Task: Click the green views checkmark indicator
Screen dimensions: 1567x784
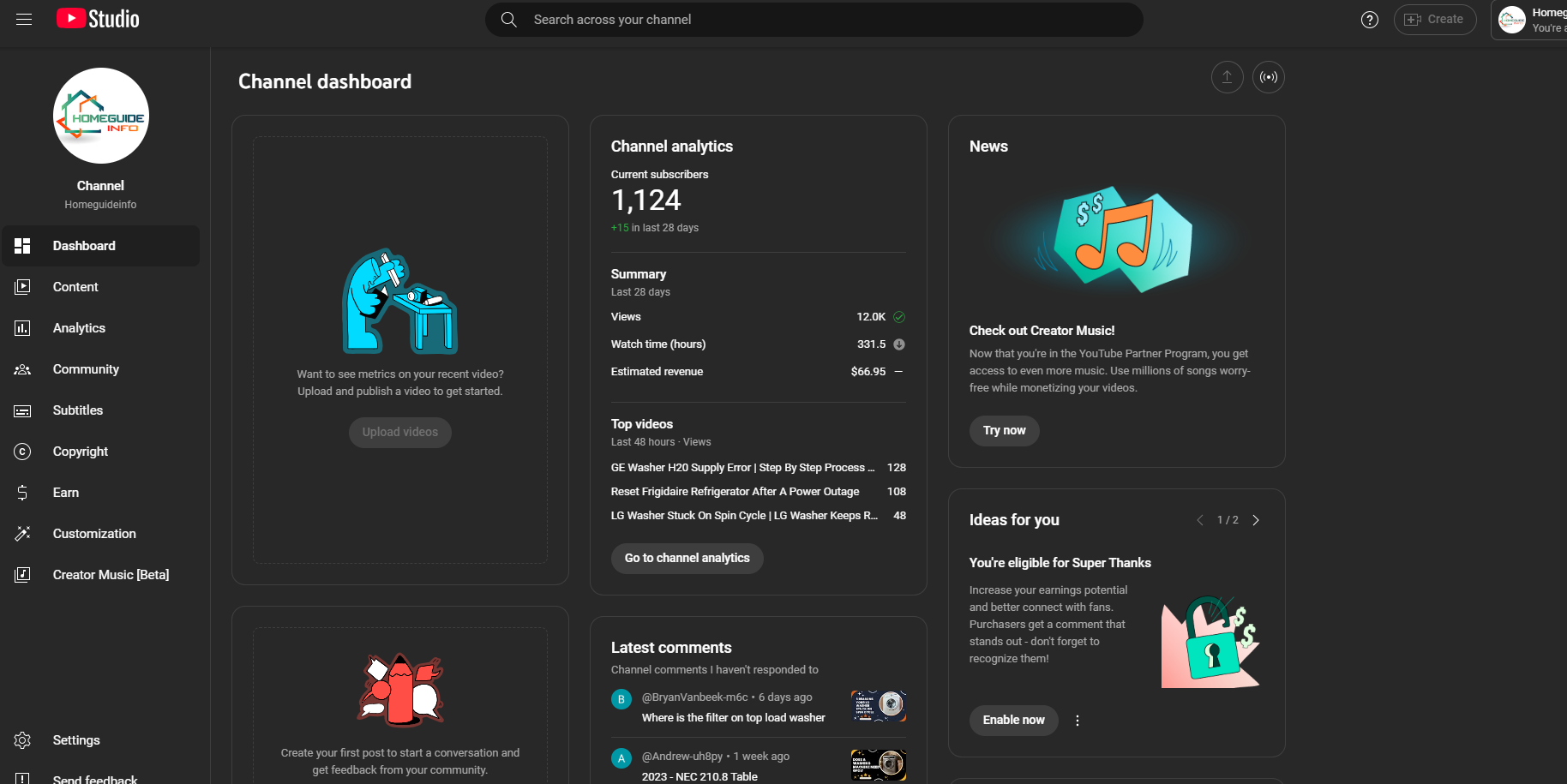Action: pyautogui.click(x=899, y=317)
